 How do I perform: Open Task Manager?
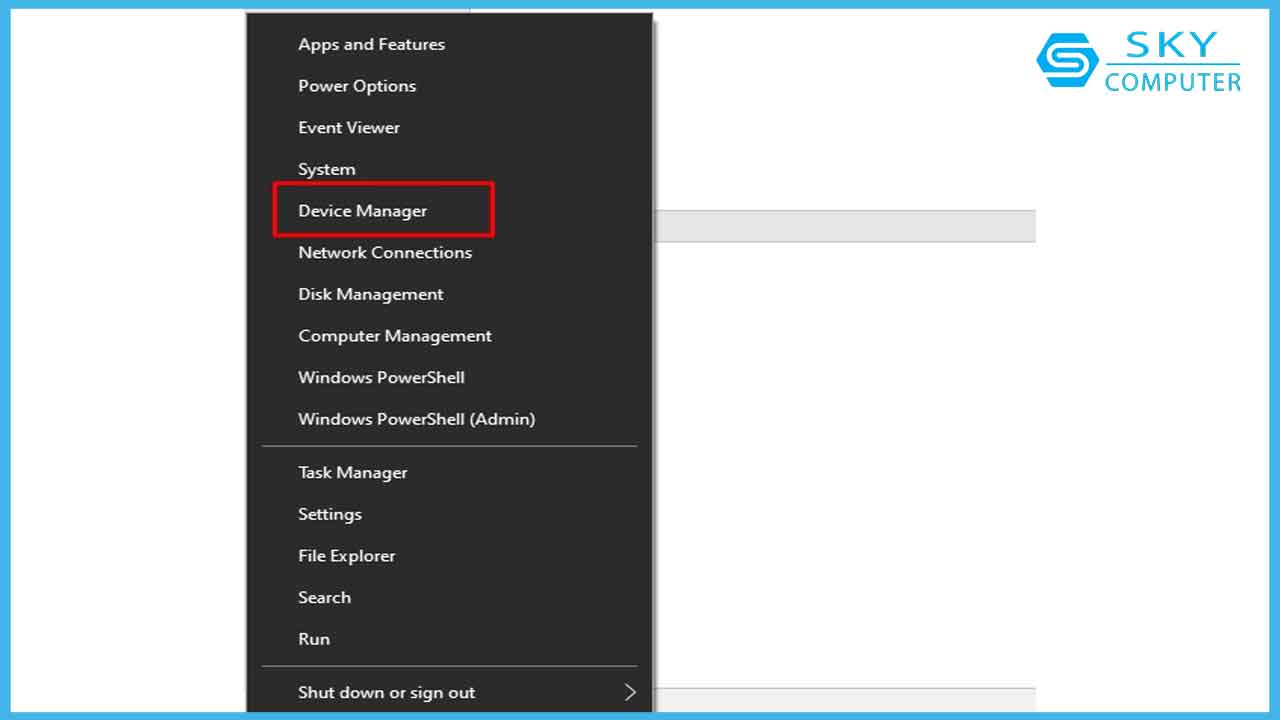tap(353, 473)
